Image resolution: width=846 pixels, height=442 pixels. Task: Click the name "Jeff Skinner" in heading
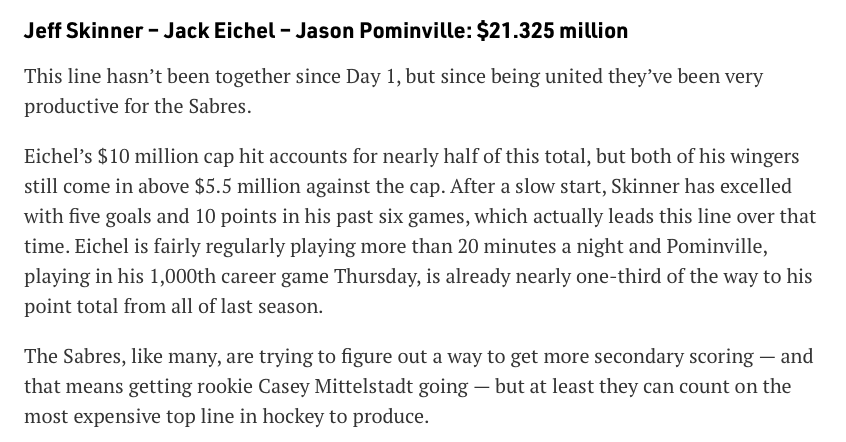(x=83, y=31)
